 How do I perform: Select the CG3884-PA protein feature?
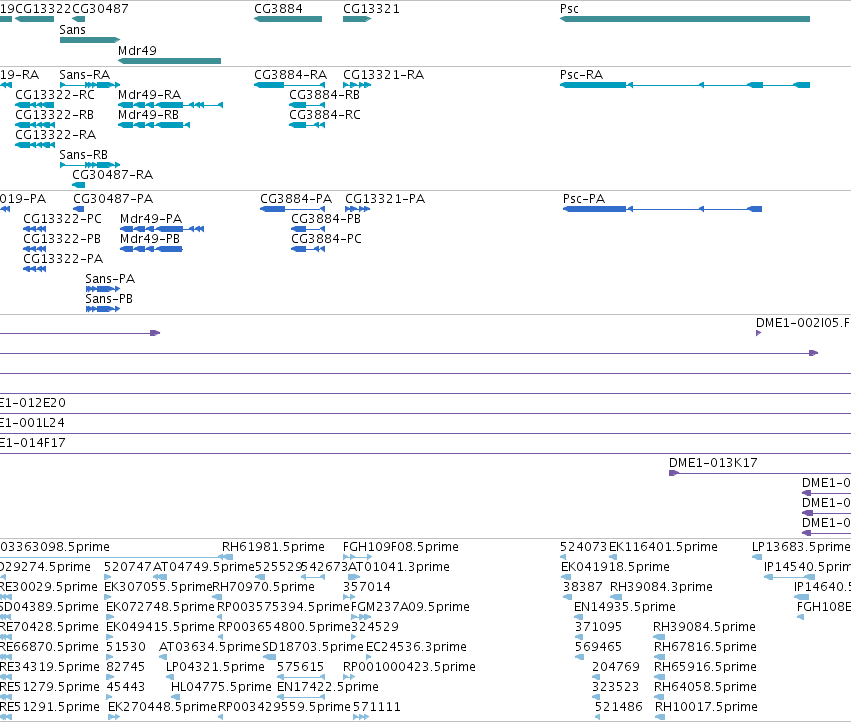pyautogui.click(x=293, y=209)
